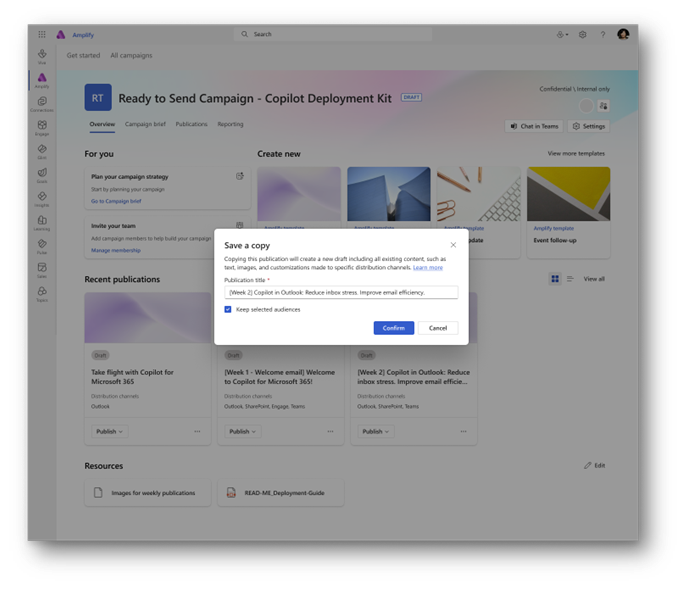Expand the Publish dropdown on Take flight card

[110, 431]
